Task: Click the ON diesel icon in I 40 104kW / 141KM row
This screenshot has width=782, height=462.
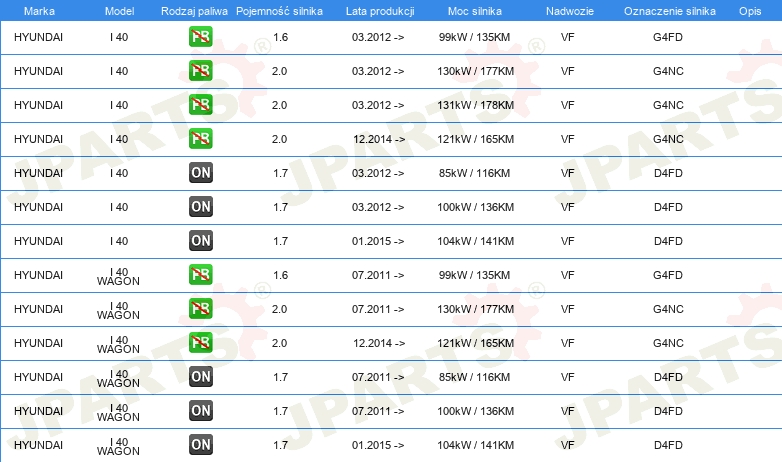Action: coord(200,240)
